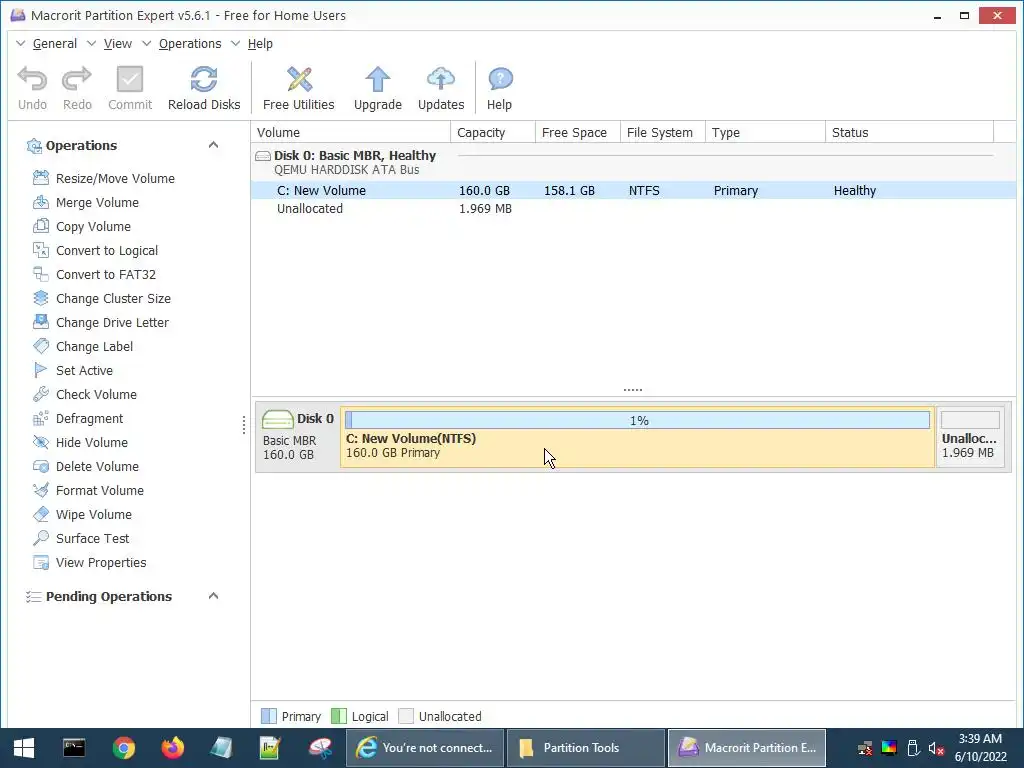Select Unallocated 1.969 MB list row
The height and width of the screenshot is (768, 1024).
(x=633, y=209)
